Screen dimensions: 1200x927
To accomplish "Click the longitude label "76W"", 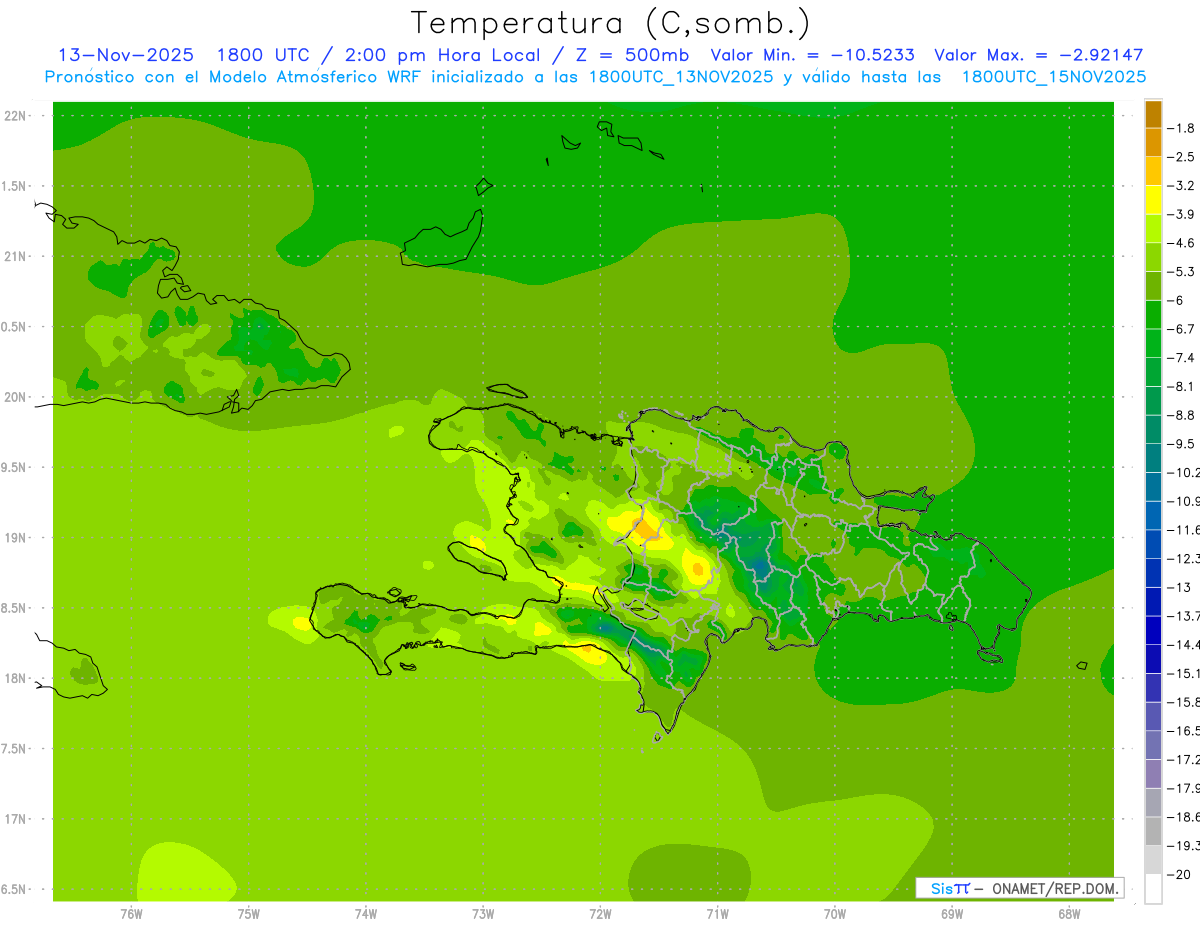I will (x=131, y=913).
